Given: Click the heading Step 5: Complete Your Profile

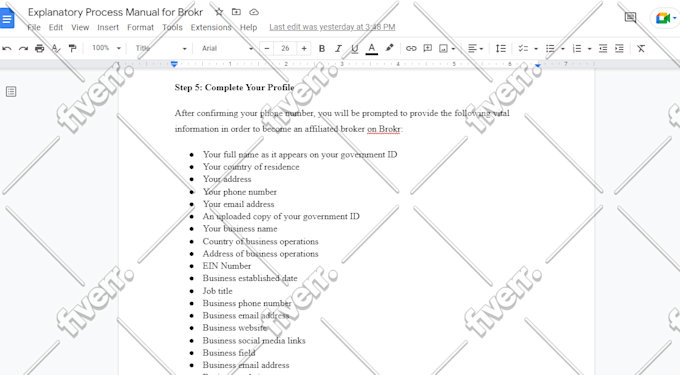Looking at the screenshot, I should 234,87.
